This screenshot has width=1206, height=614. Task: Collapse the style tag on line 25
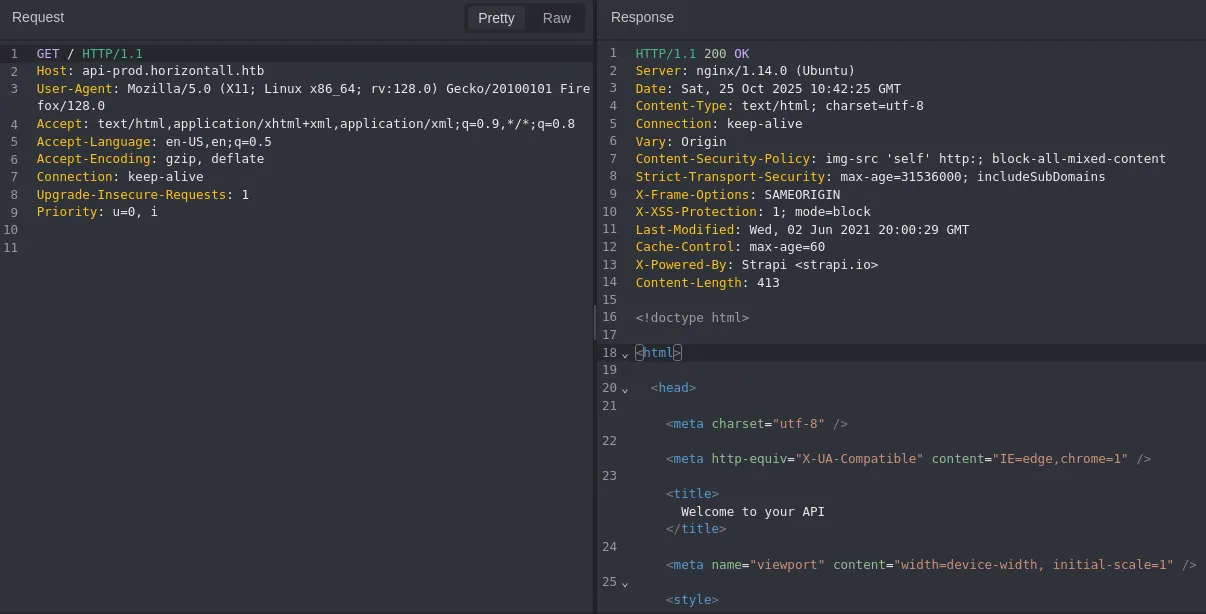pyautogui.click(x=625, y=583)
